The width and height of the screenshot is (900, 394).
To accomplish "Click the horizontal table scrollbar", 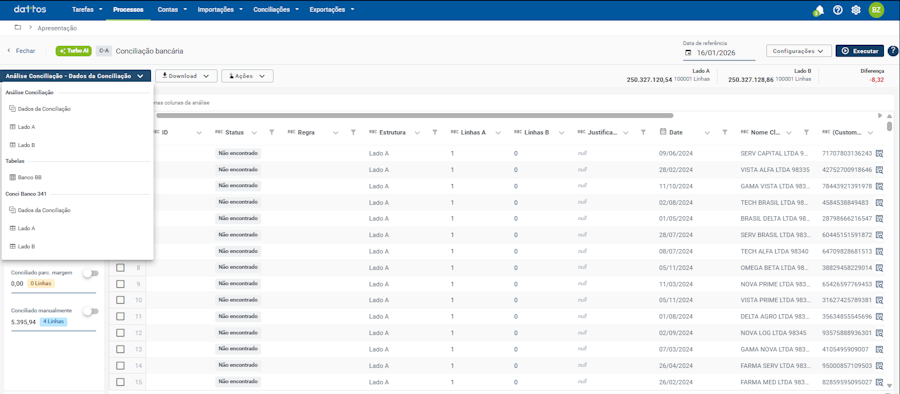I will [414, 115].
